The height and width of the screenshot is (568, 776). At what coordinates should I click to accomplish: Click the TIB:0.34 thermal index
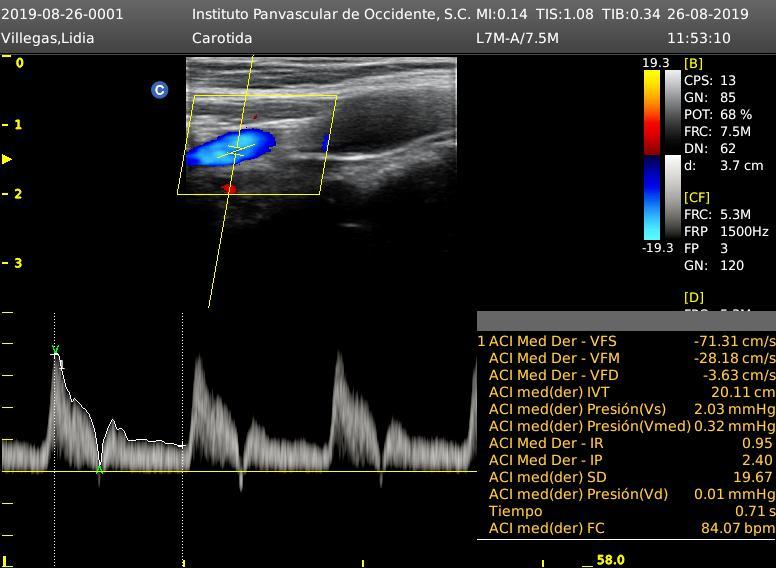(x=631, y=14)
